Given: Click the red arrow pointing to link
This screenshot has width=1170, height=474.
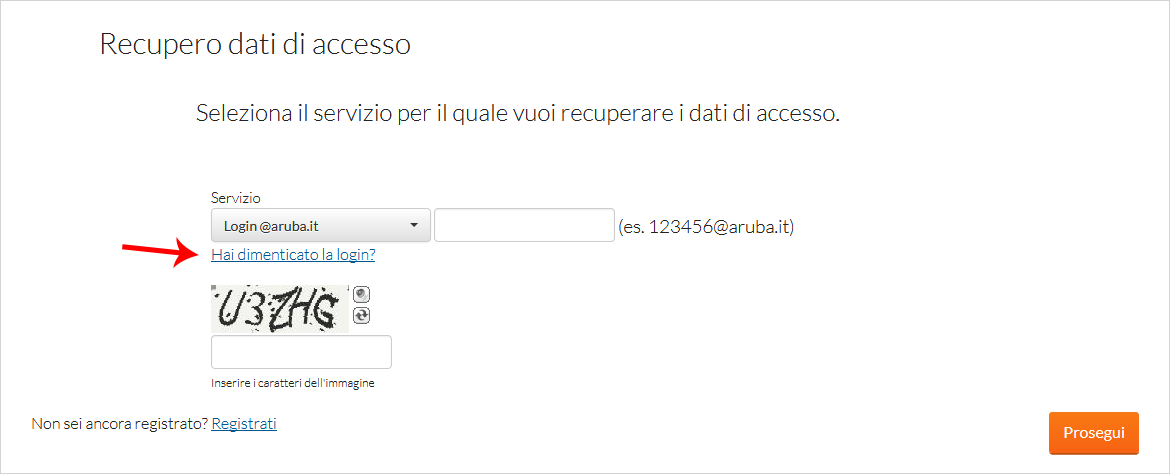Looking at the screenshot, I should [158, 253].
